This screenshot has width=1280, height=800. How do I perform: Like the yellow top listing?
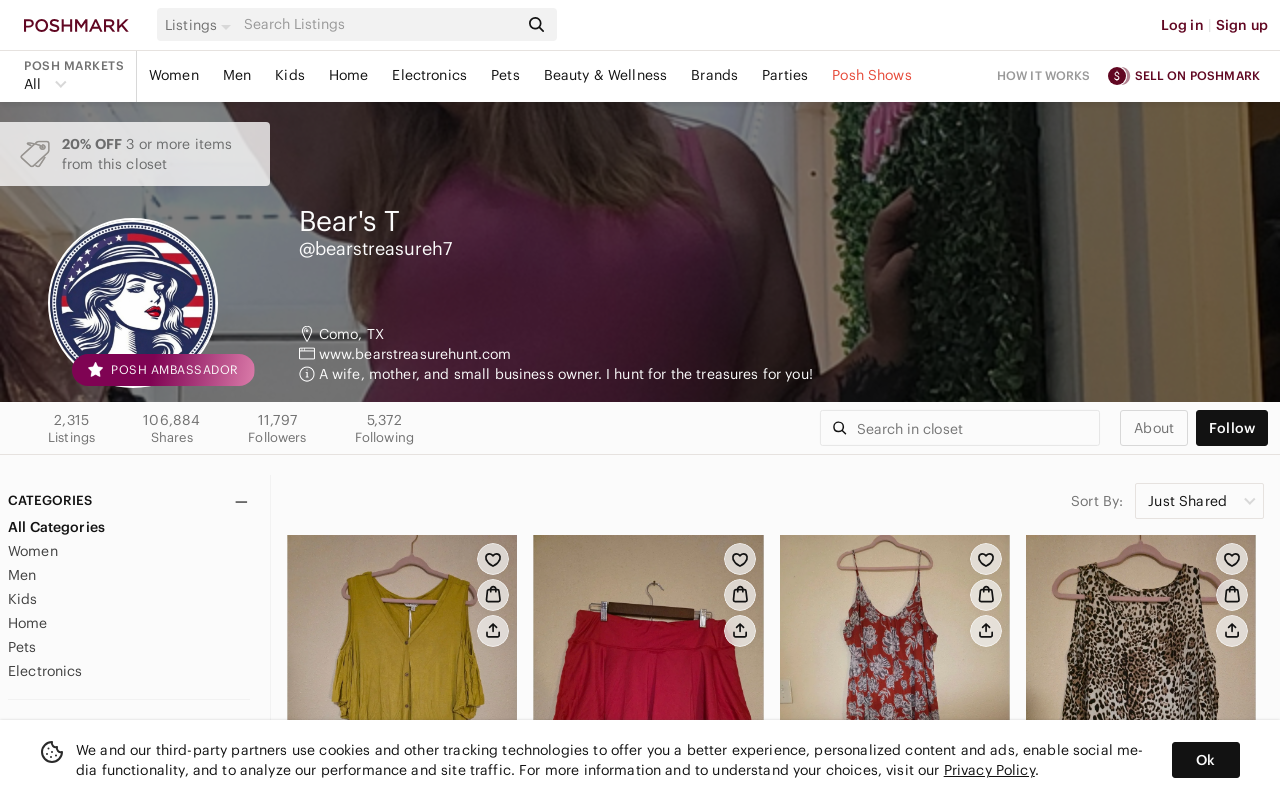493,559
